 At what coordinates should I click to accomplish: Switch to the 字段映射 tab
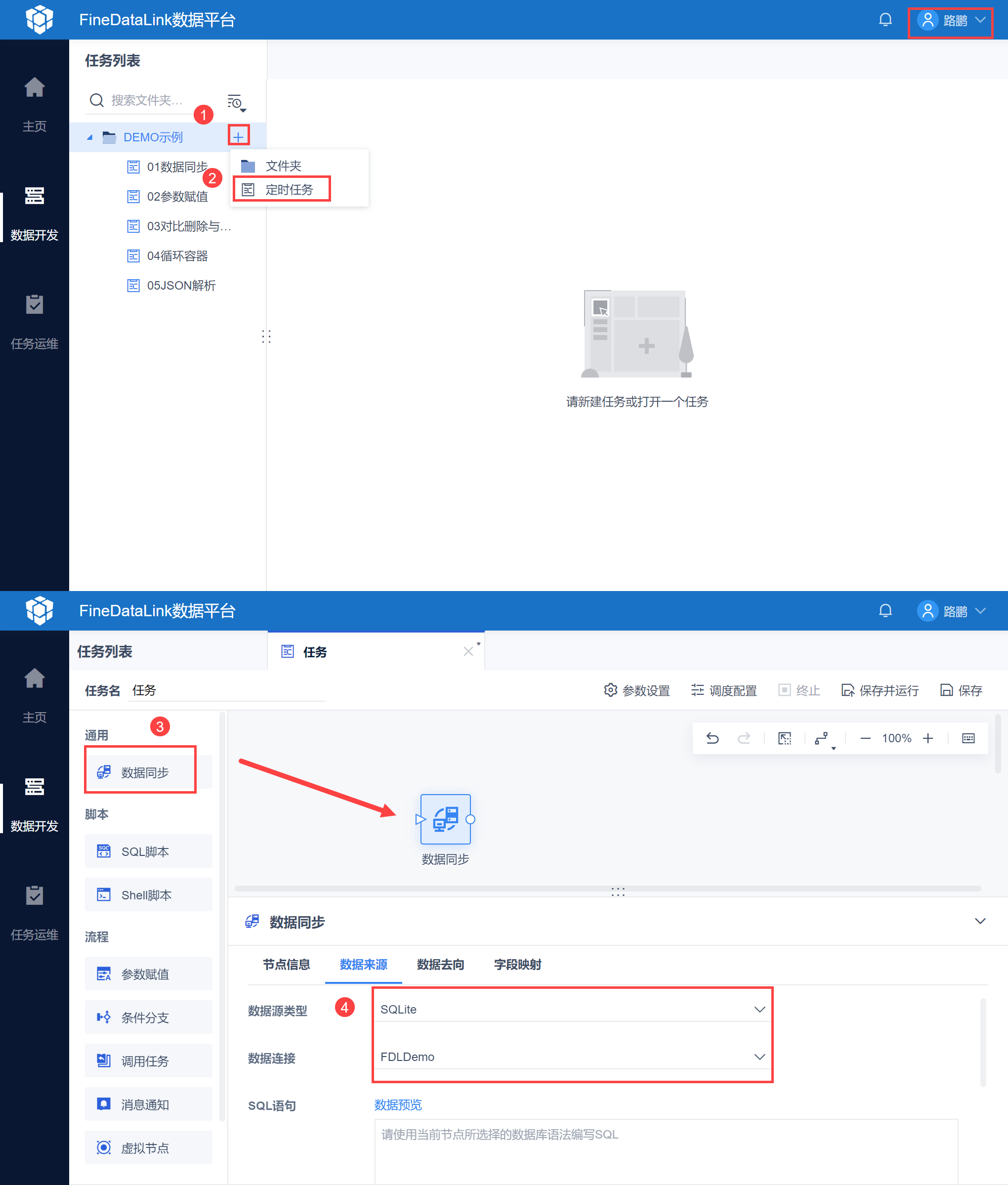point(517,965)
